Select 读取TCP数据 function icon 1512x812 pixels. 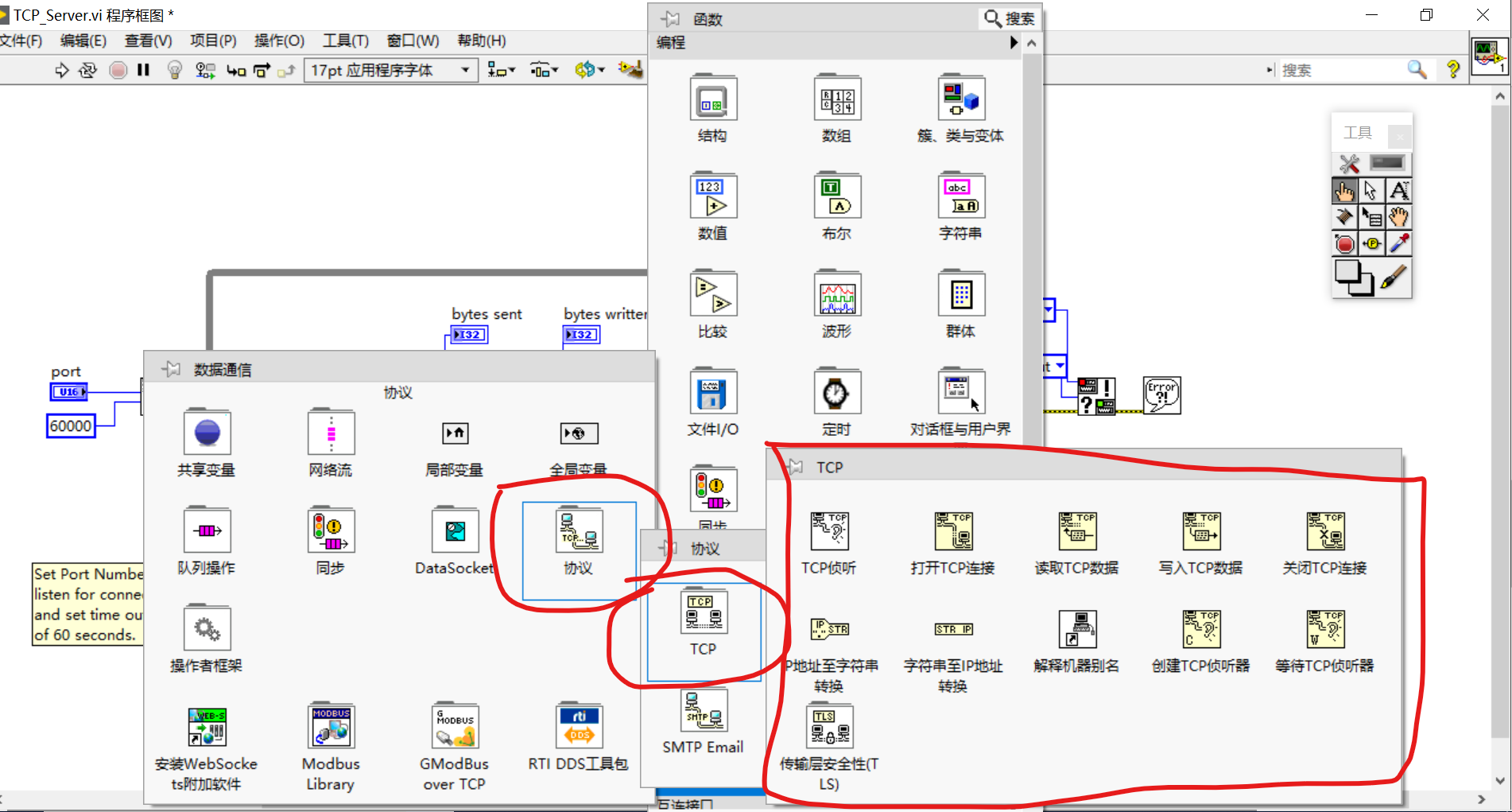tap(1077, 531)
